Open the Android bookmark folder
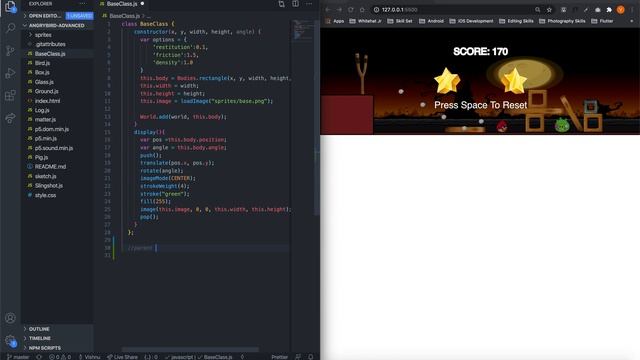 pos(431,21)
